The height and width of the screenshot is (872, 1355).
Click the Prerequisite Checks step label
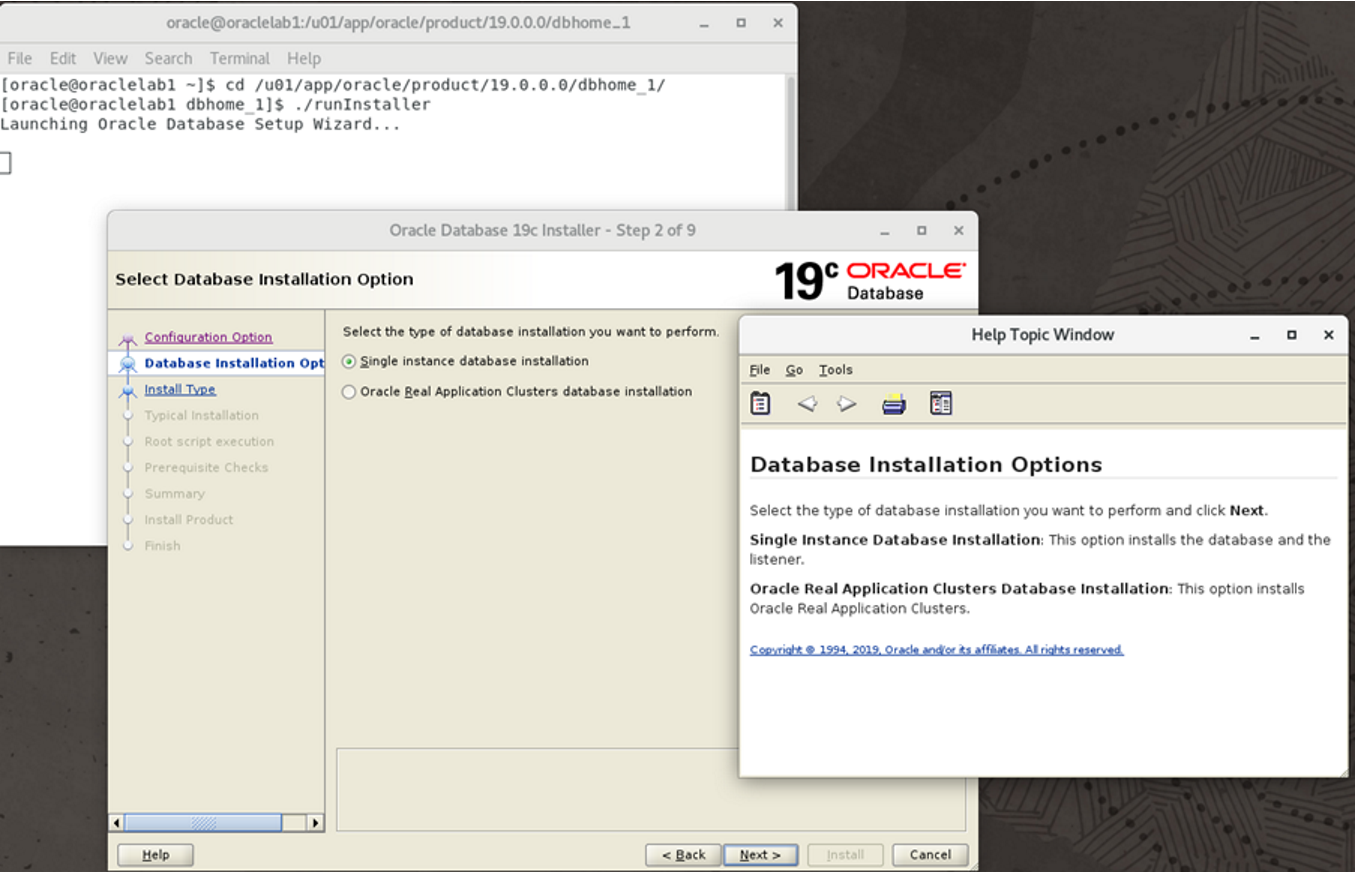206,467
